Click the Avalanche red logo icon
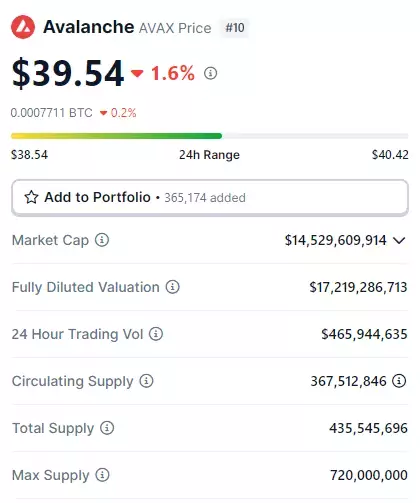The width and height of the screenshot is (420, 503). tap(23, 27)
